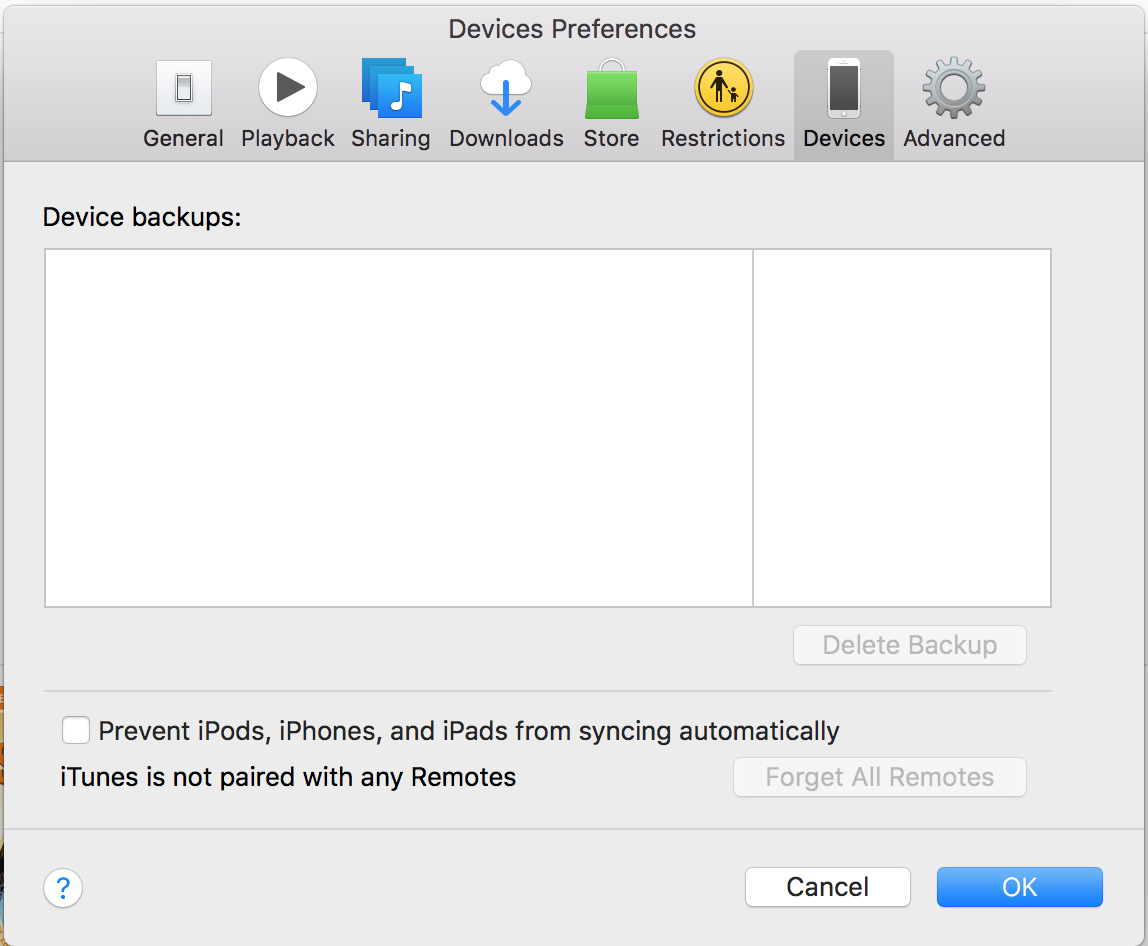1148x946 pixels.
Task: Click the Delete Backup button
Action: (x=909, y=645)
